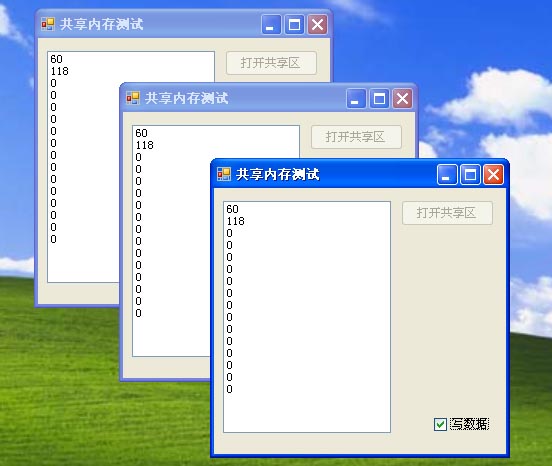Image resolution: width=552 pixels, height=466 pixels.
Task: Click the app icon in middle window title bar
Action: coord(133,98)
